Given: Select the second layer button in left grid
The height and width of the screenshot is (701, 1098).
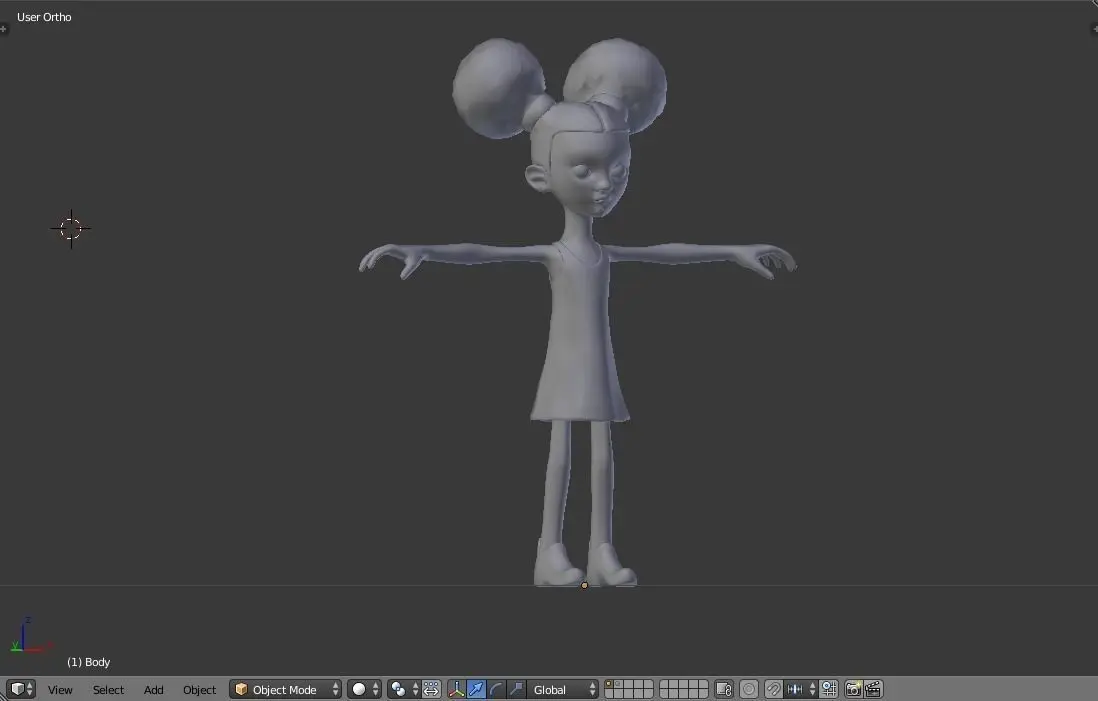Looking at the screenshot, I should [618, 684].
